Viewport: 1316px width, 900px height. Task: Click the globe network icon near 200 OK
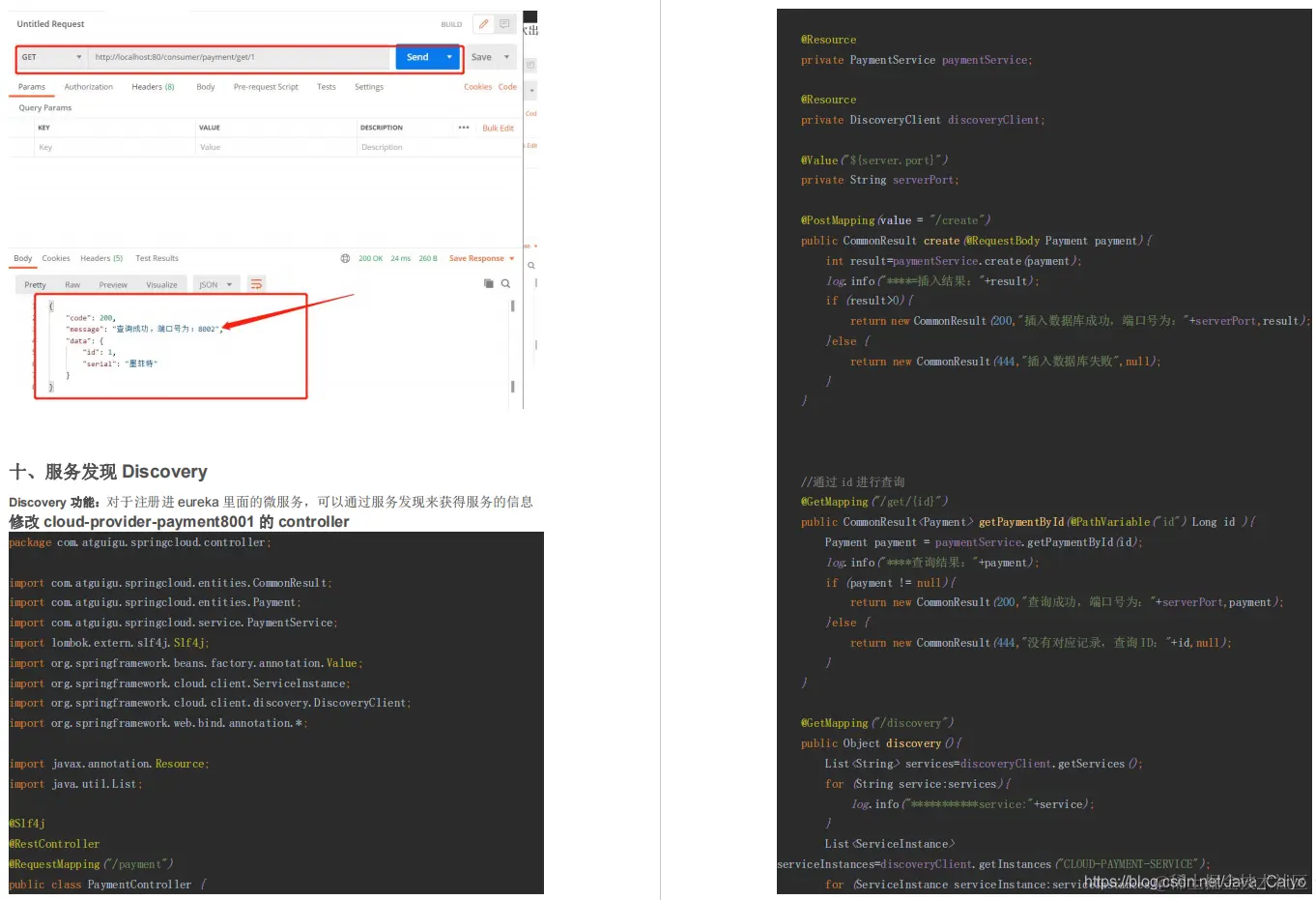345,258
